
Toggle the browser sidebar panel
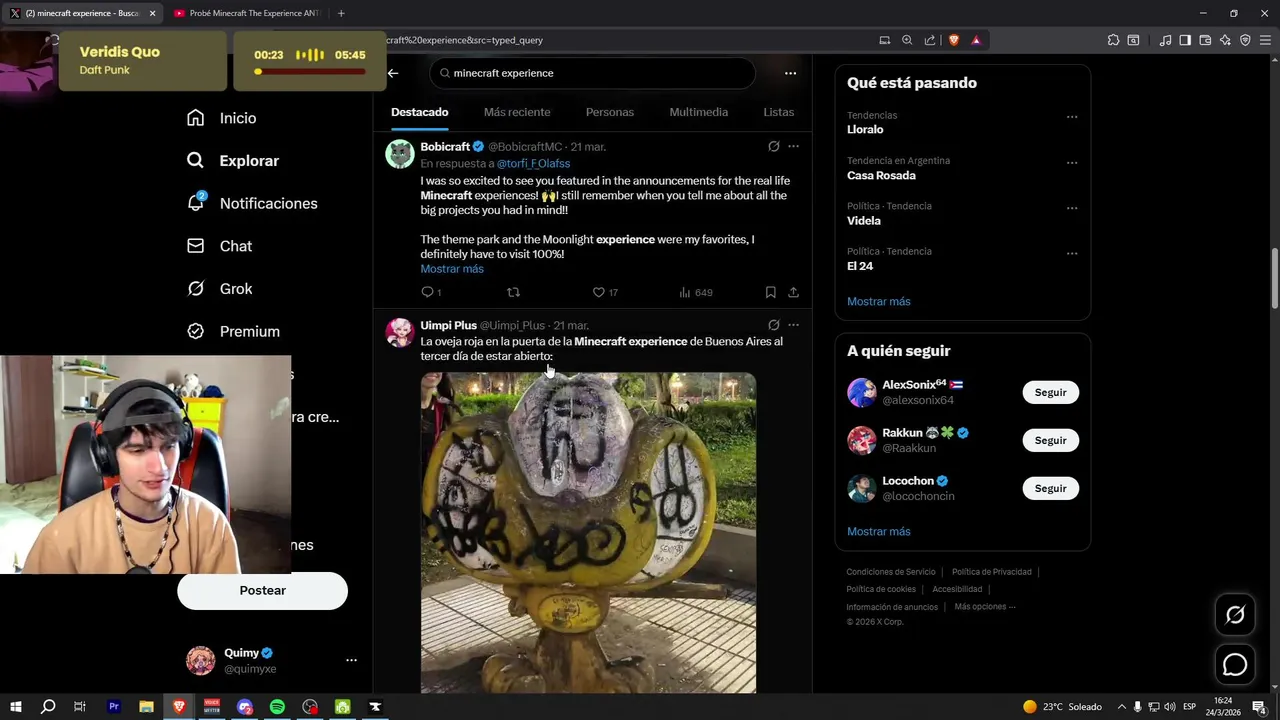(1185, 40)
